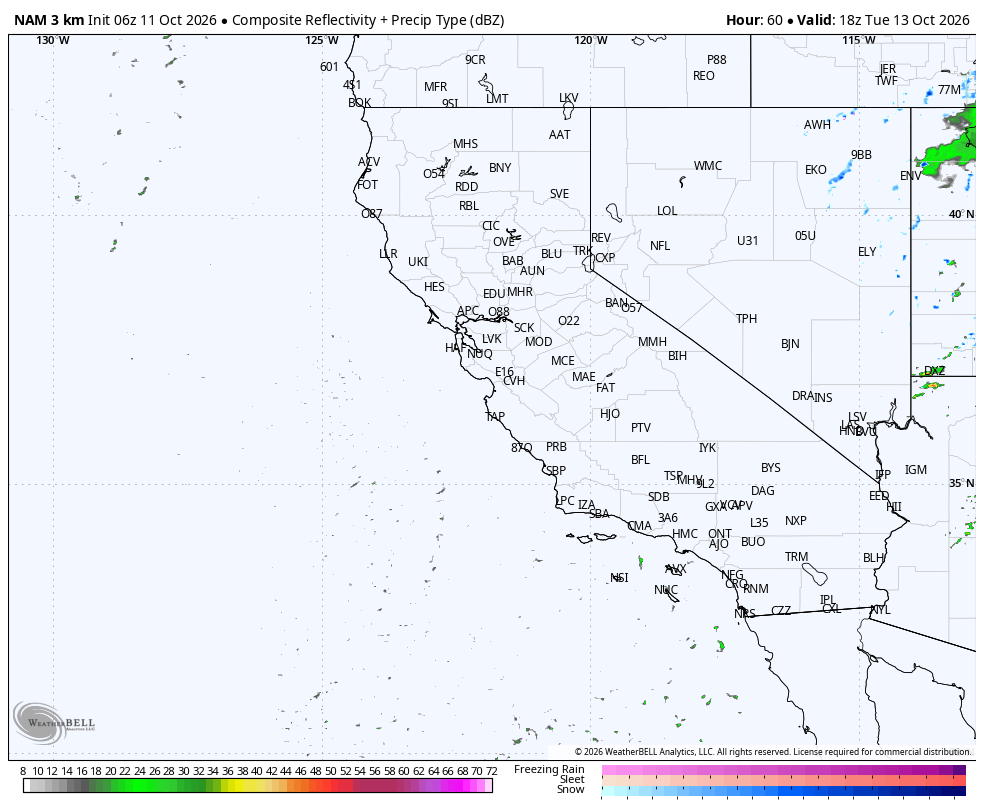
Task: Select the TPH station label
Action: (x=747, y=319)
